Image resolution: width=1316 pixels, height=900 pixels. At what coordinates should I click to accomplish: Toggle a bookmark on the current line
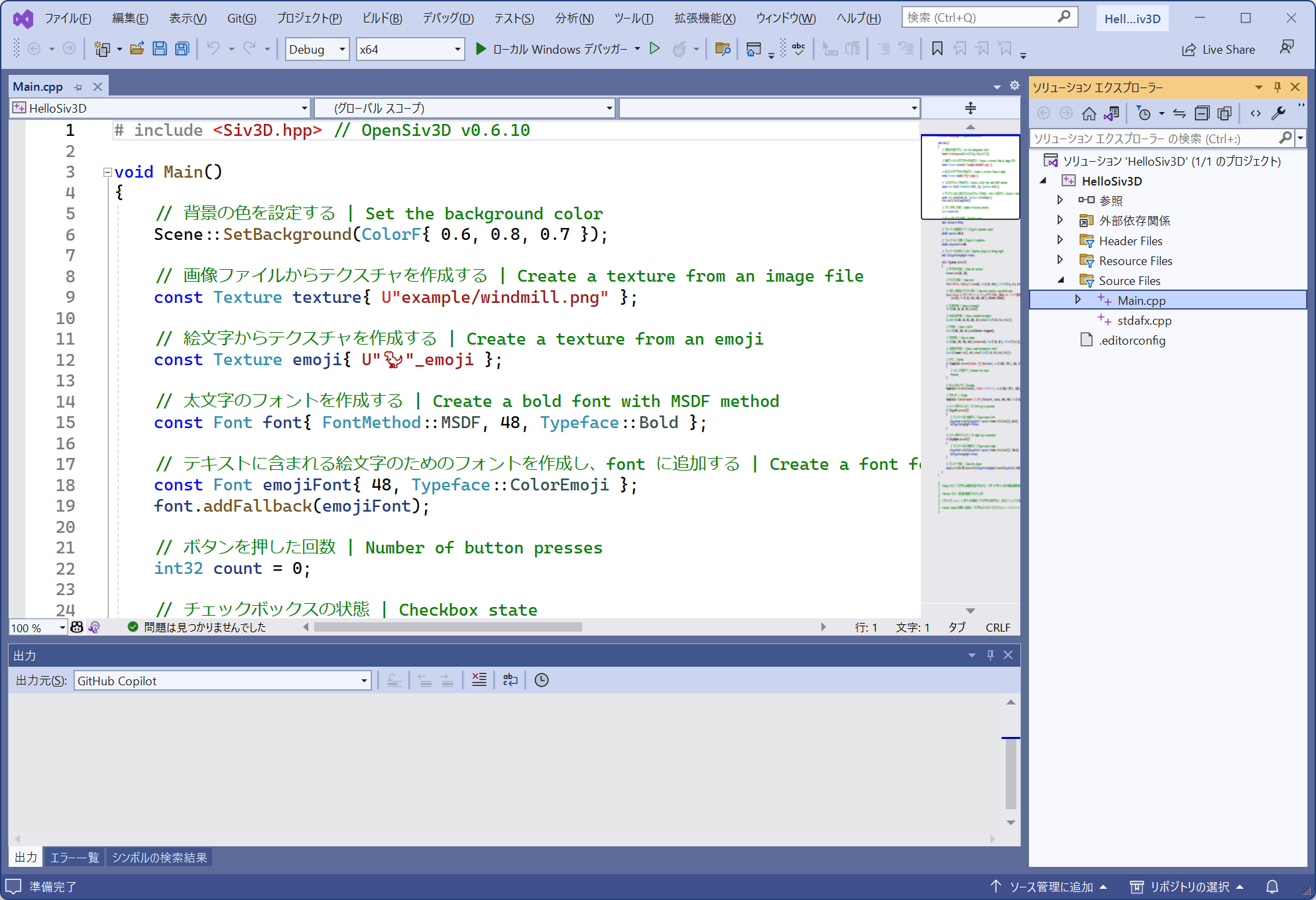(937, 48)
